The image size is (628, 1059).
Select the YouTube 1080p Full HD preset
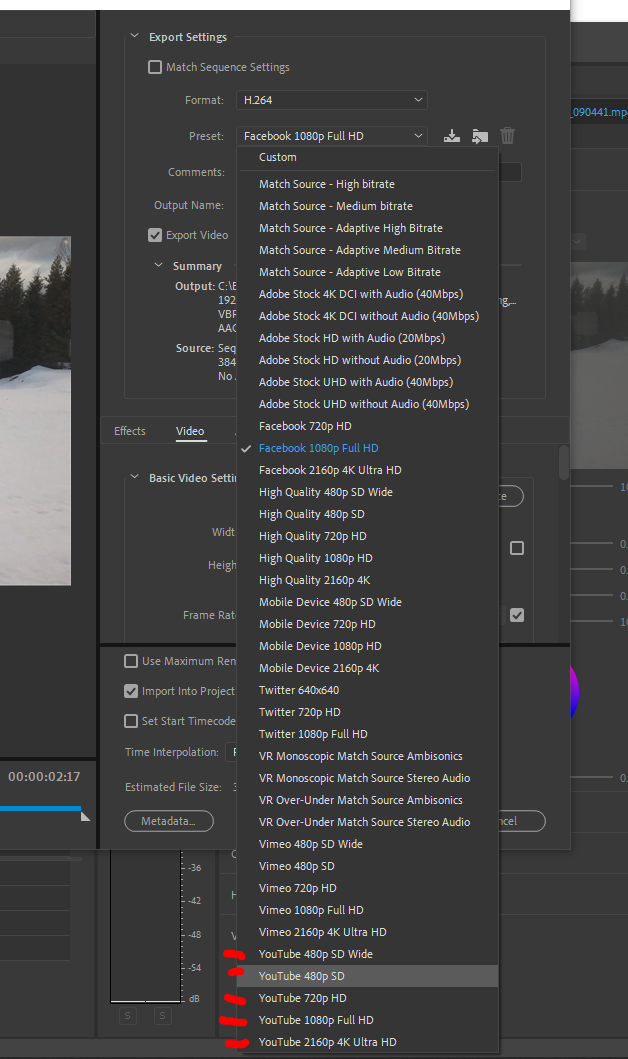click(x=310, y=1019)
